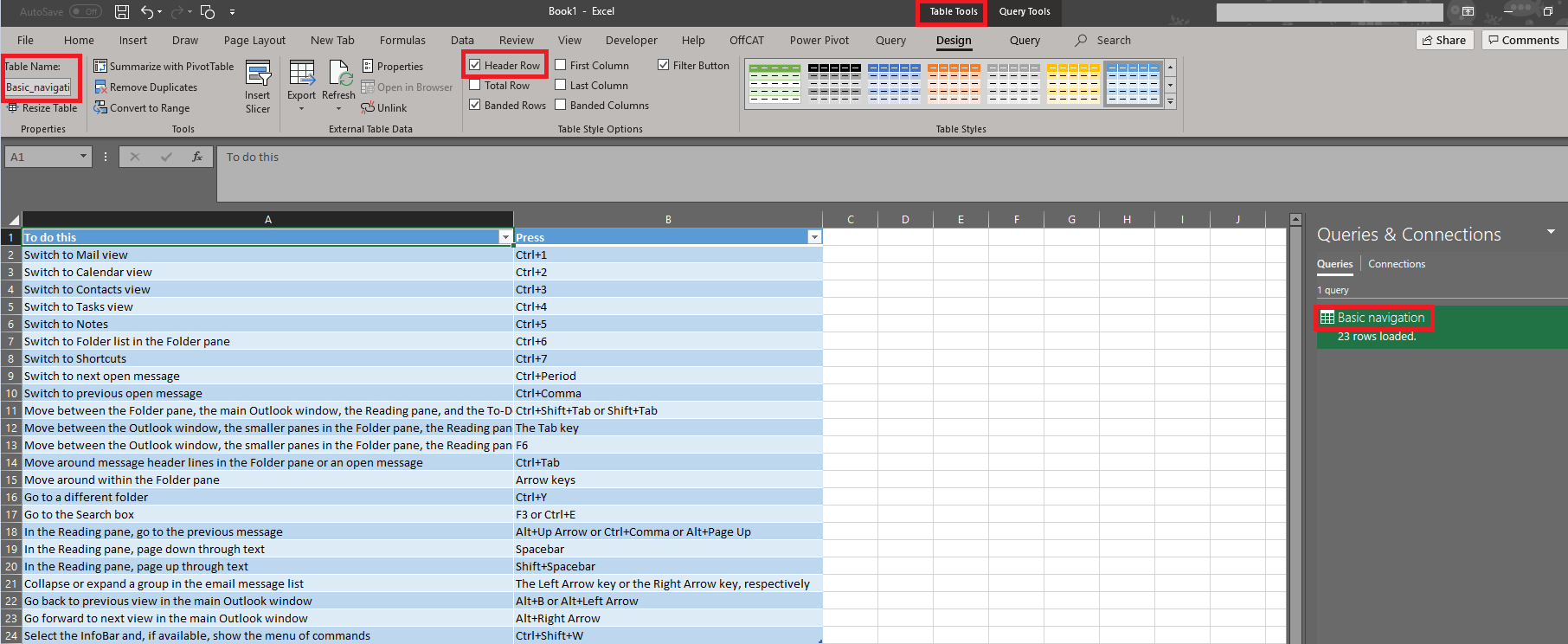Select the black table style

[x=834, y=84]
